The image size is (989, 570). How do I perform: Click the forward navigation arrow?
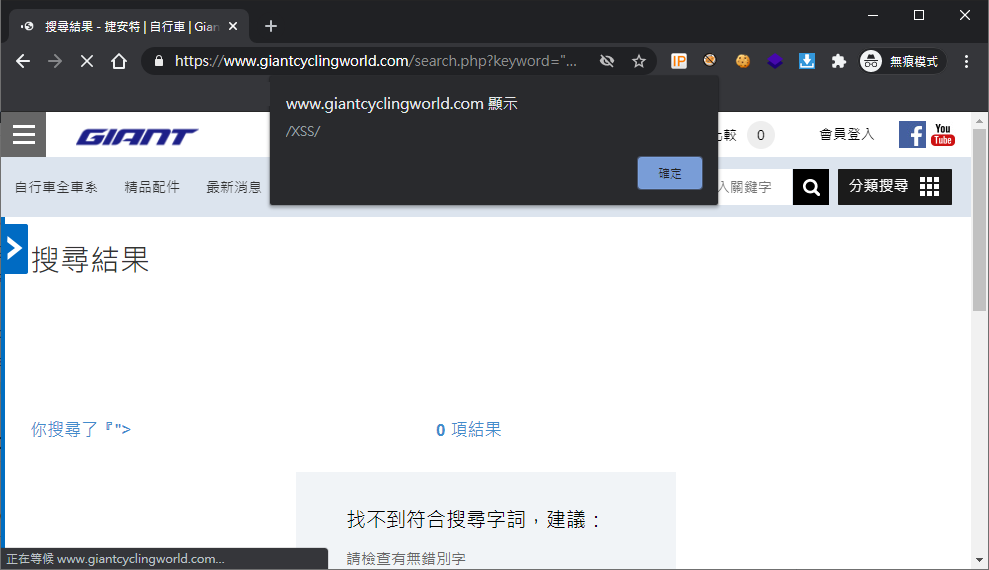point(55,61)
